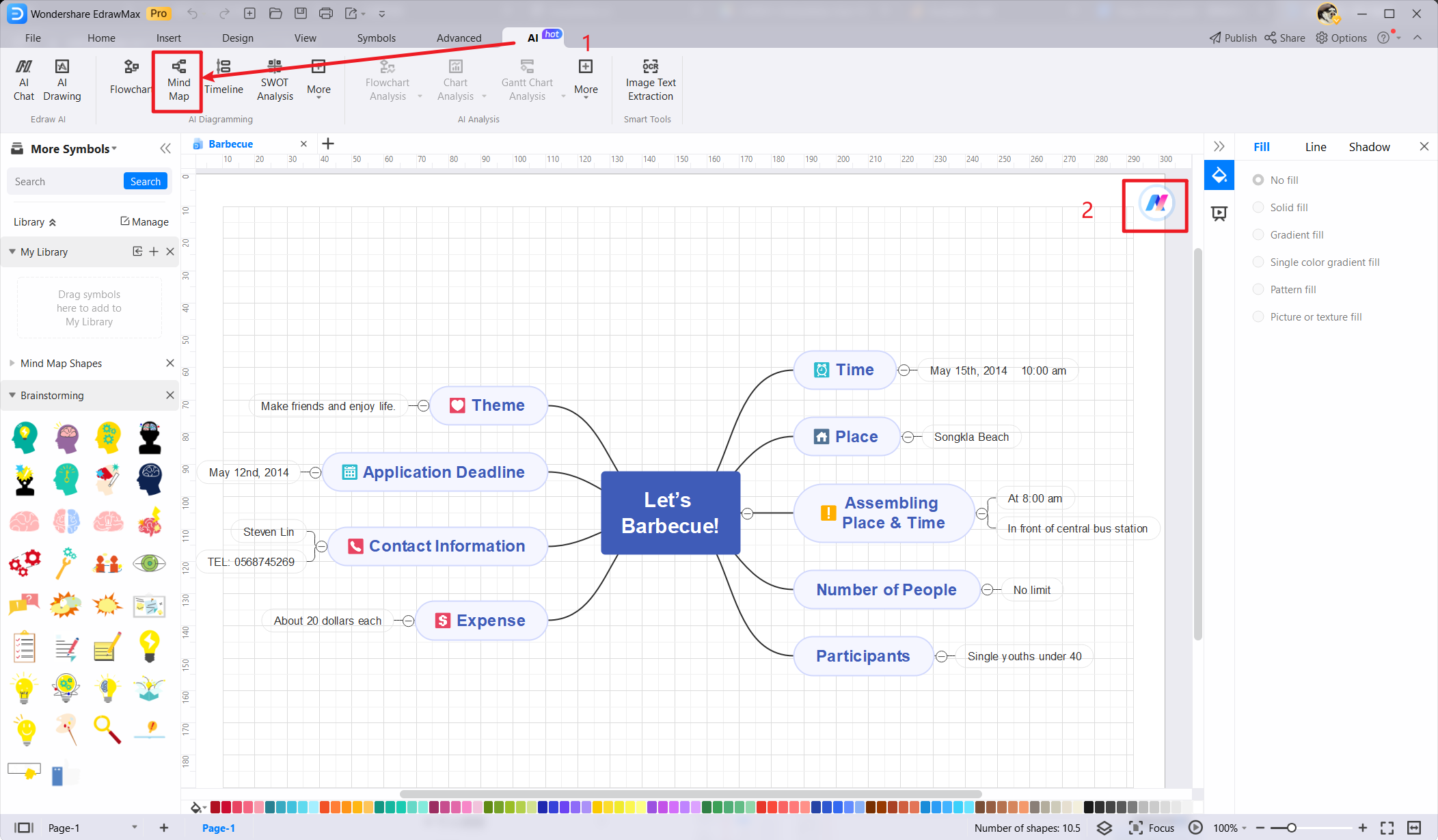The height and width of the screenshot is (840, 1438).
Task: Click the Focus mode icon in status bar
Action: click(x=1135, y=828)
